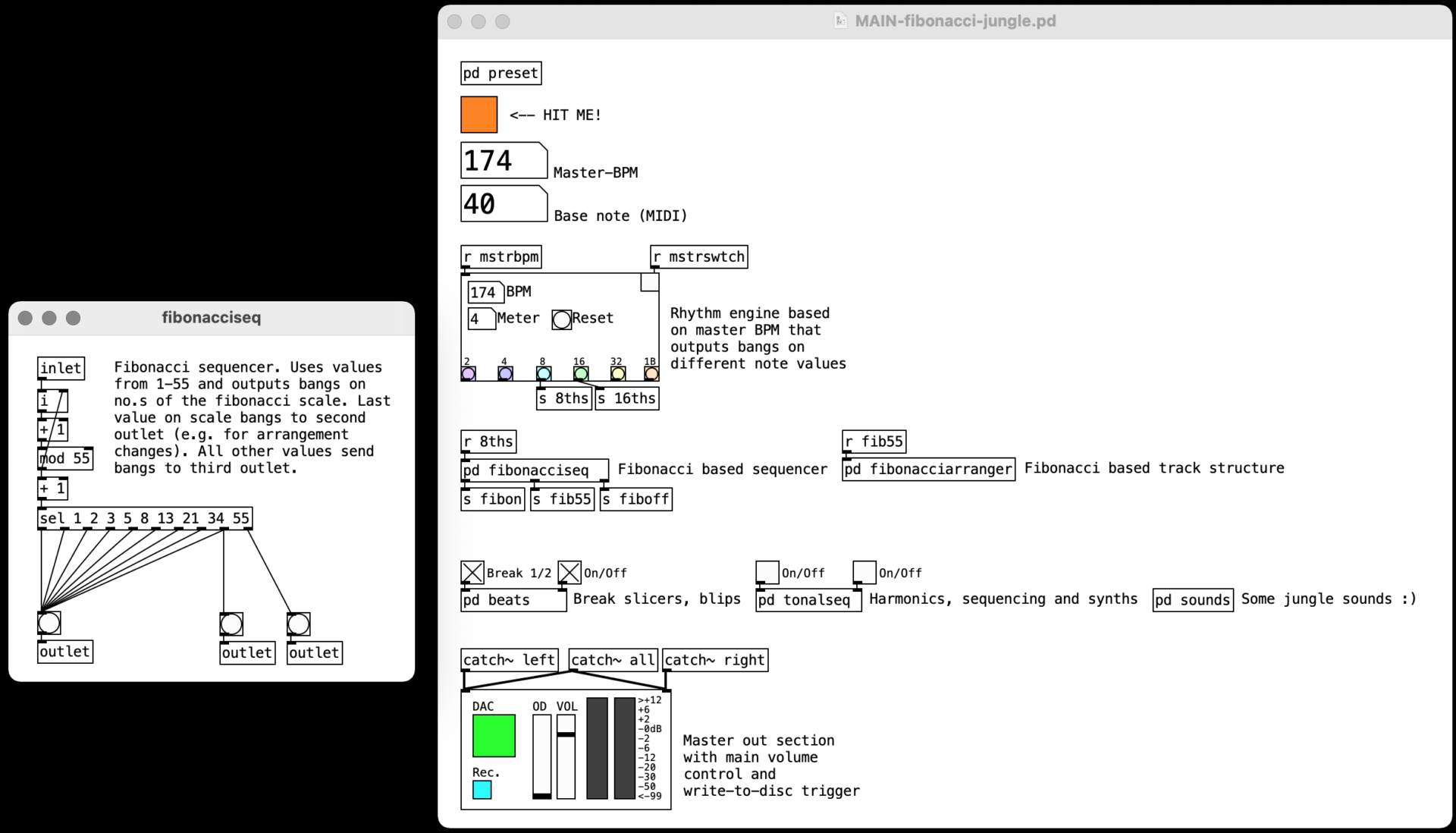
Task: Click the Reset bang in rhythm engine
Action: click(561, 319)
